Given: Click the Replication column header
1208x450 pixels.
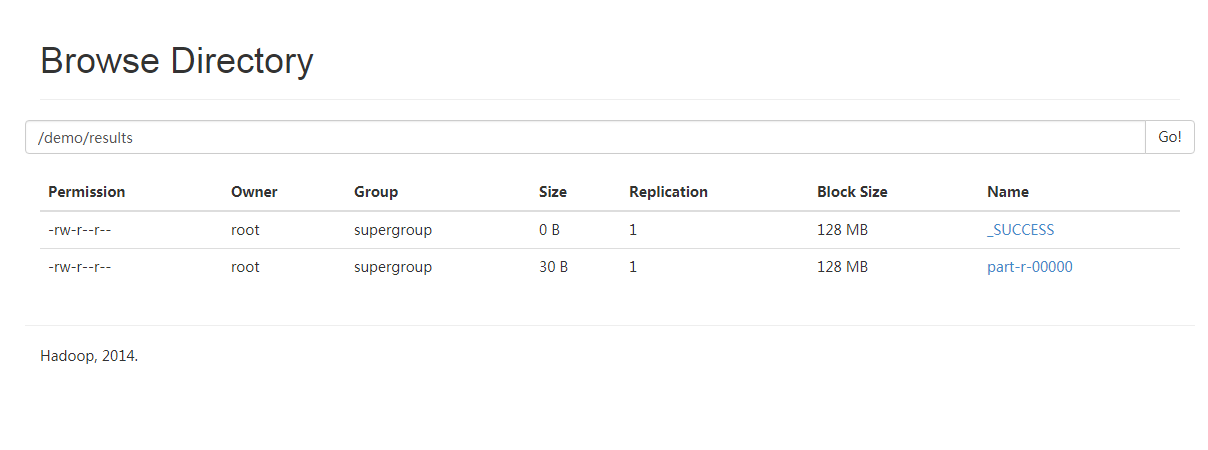Looking at the screenshot, I should 668,192.
